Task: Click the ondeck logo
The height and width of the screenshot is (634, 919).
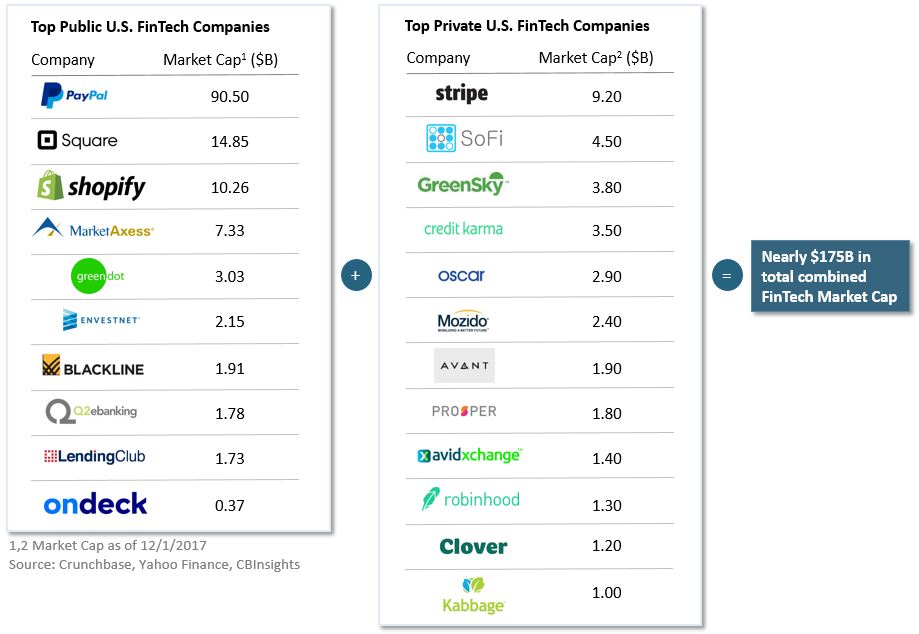Action: (95, 504)
